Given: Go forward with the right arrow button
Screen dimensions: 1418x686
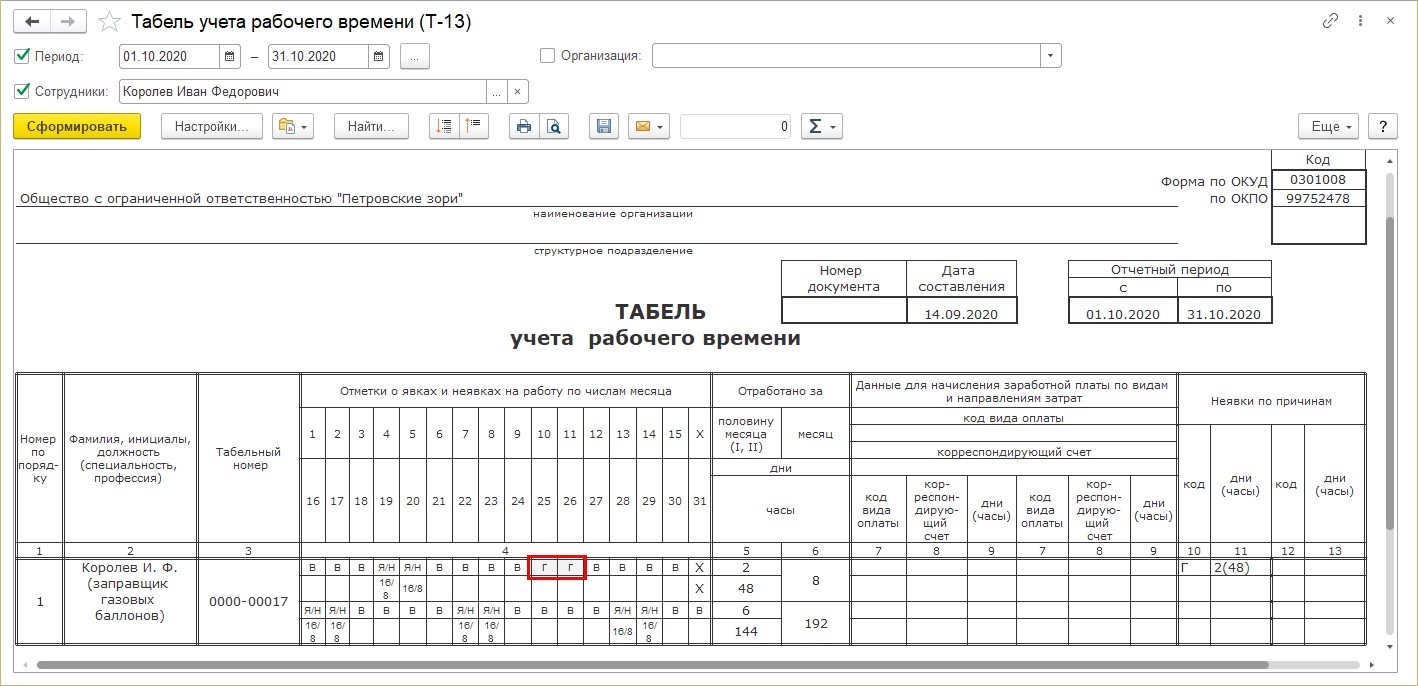Looking at the screenshot, I should pos(67,21).
